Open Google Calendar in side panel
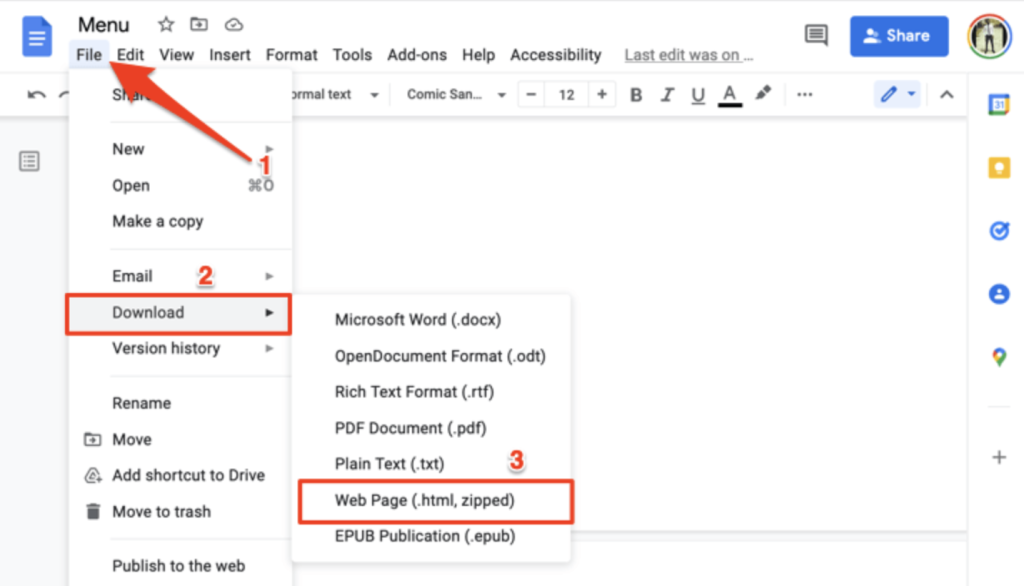The height and width of the screenshot is (586, 1024). point(999,105)
